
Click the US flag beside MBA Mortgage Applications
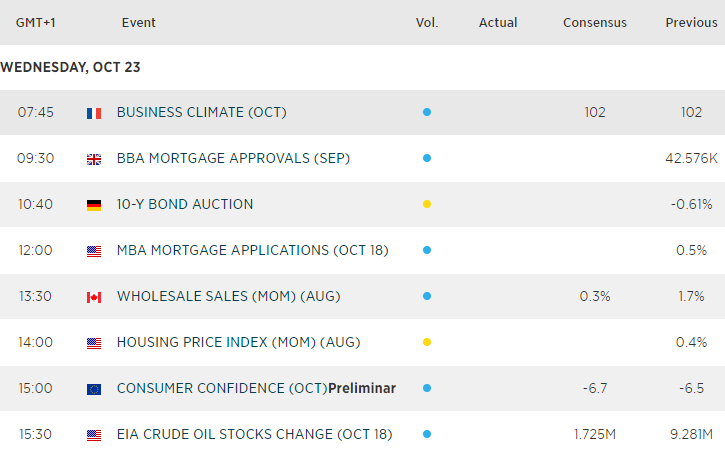point(94,251)
